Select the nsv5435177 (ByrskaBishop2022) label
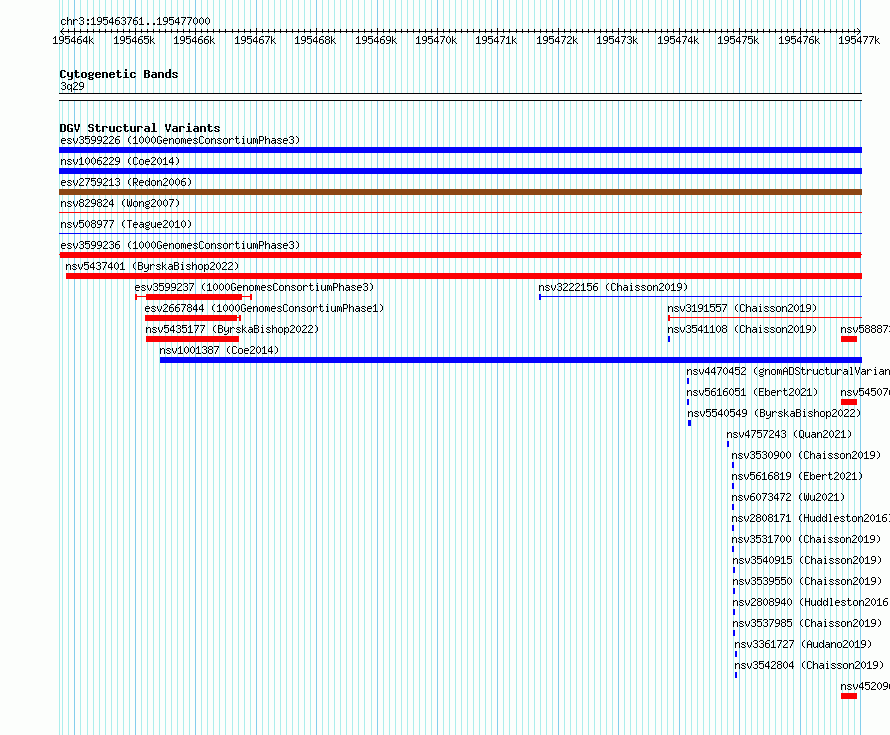 [232, 329]
